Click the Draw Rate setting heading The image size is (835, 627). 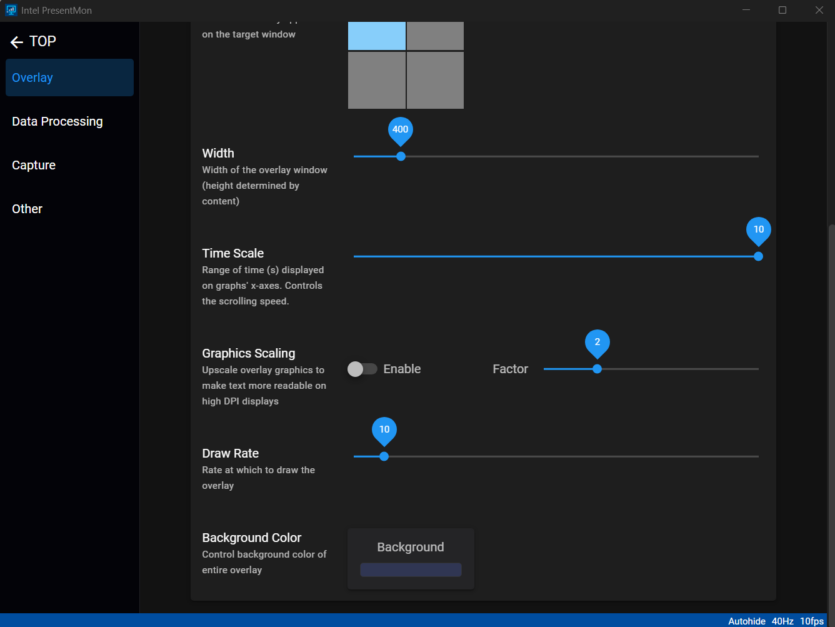click(x=231, y=453)
